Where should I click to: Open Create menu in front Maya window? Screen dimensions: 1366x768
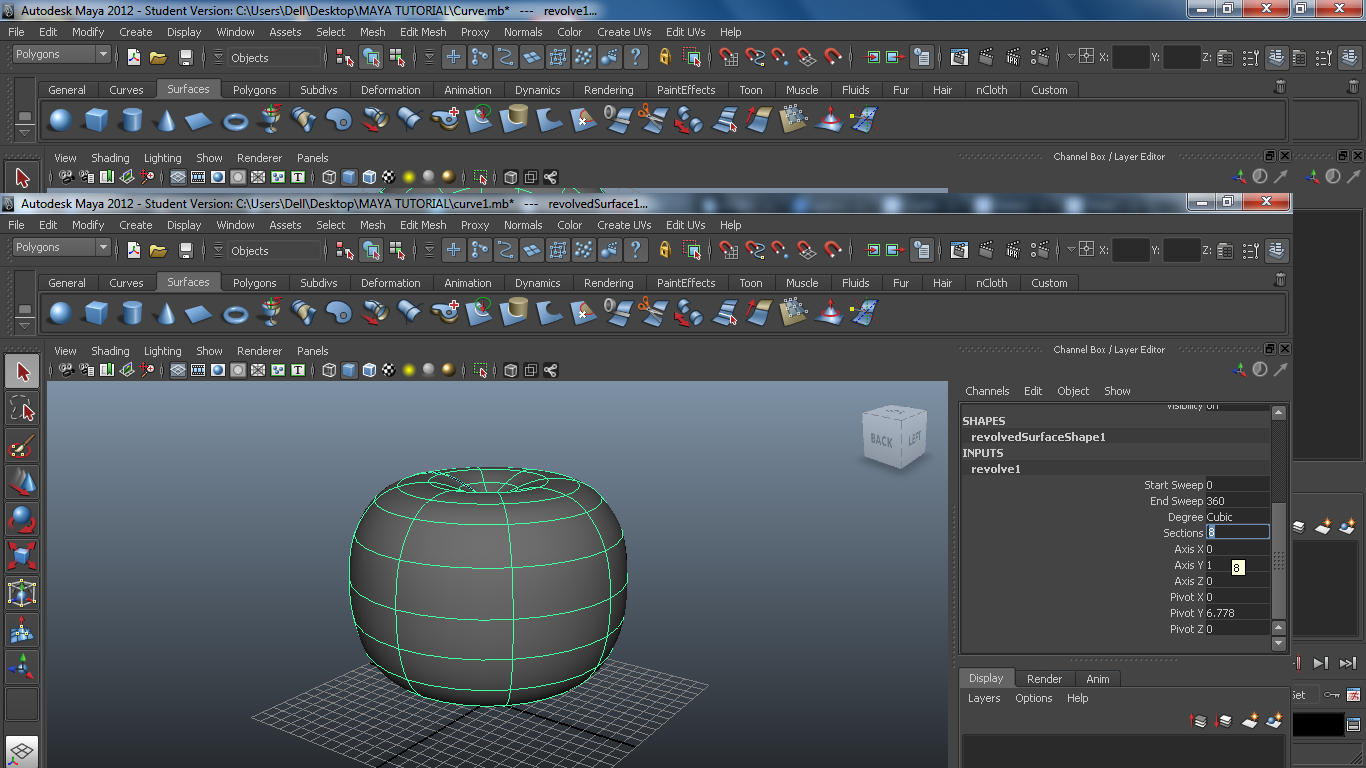coord(136,225)
